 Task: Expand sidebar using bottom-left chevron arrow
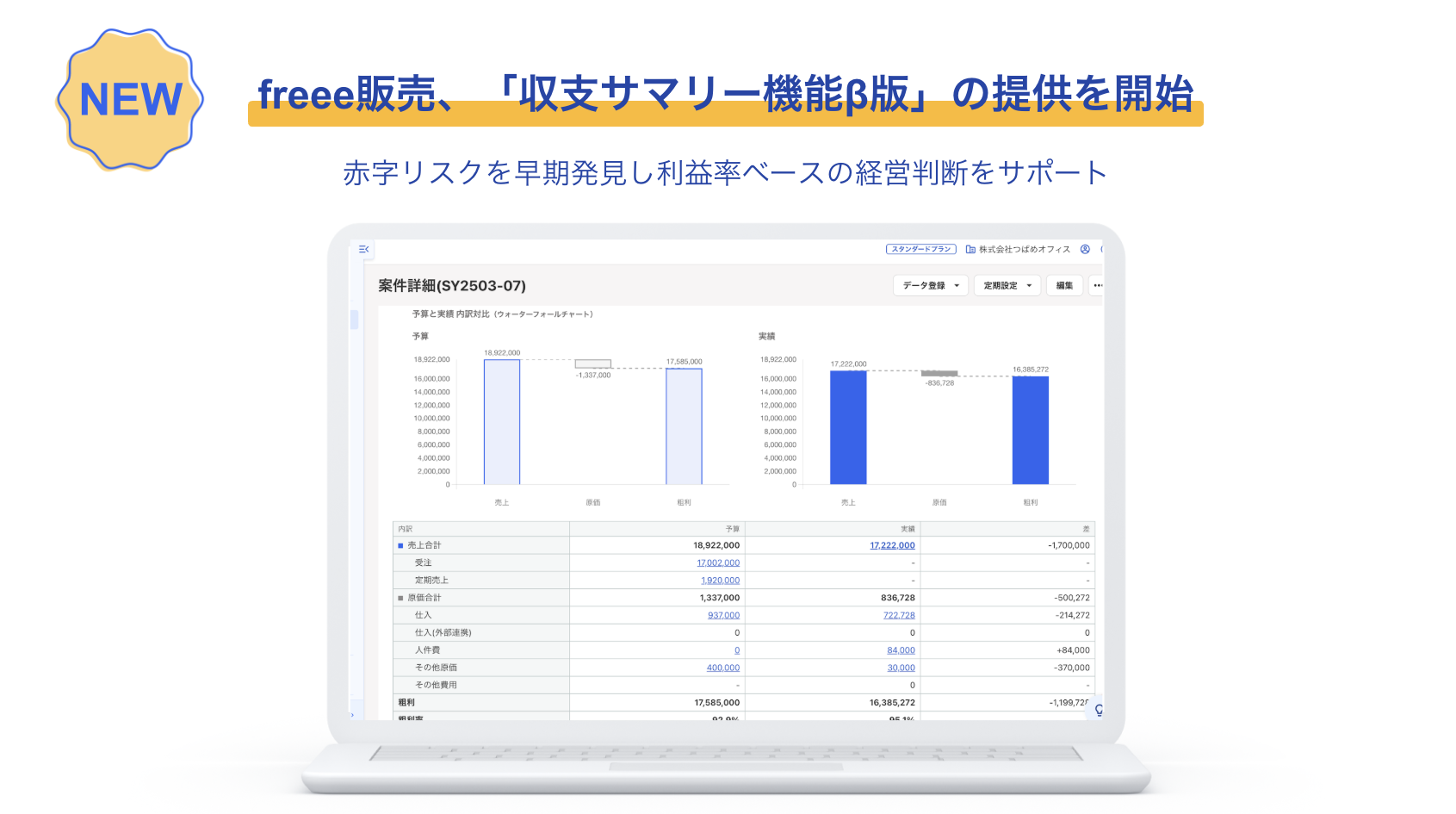[x=352, y=715]
